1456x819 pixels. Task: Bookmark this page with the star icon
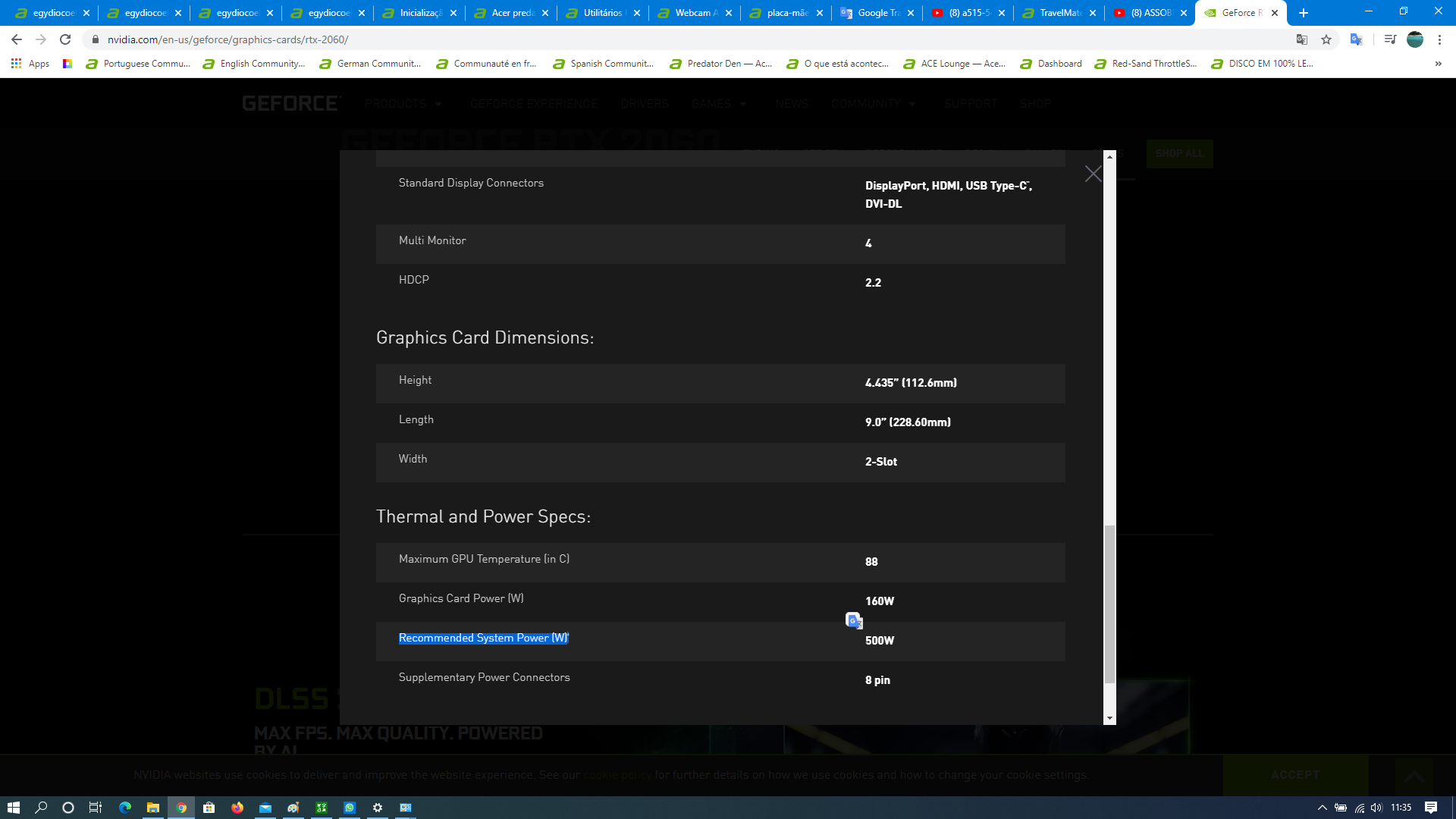pyautogui.click(x=1326, y=39)
